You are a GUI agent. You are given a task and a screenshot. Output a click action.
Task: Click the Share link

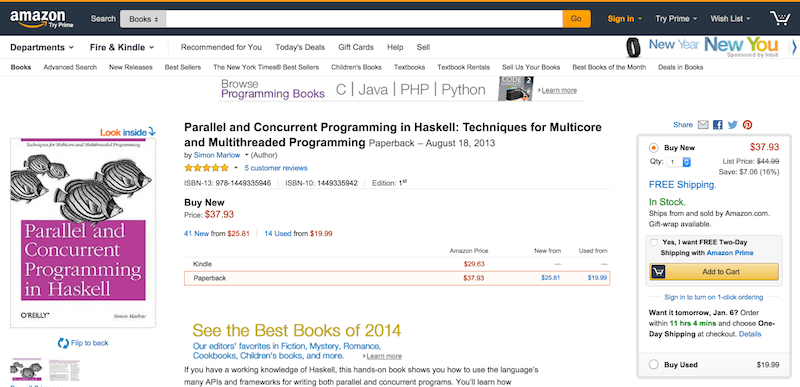tap(683, 124)
